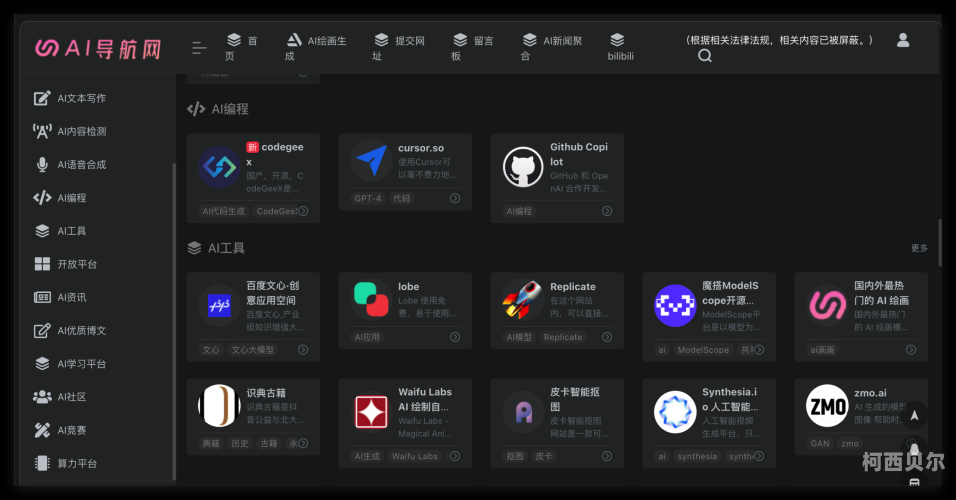Click the AI导航网 site logo

pyautogui.click(x=98, y=48)
